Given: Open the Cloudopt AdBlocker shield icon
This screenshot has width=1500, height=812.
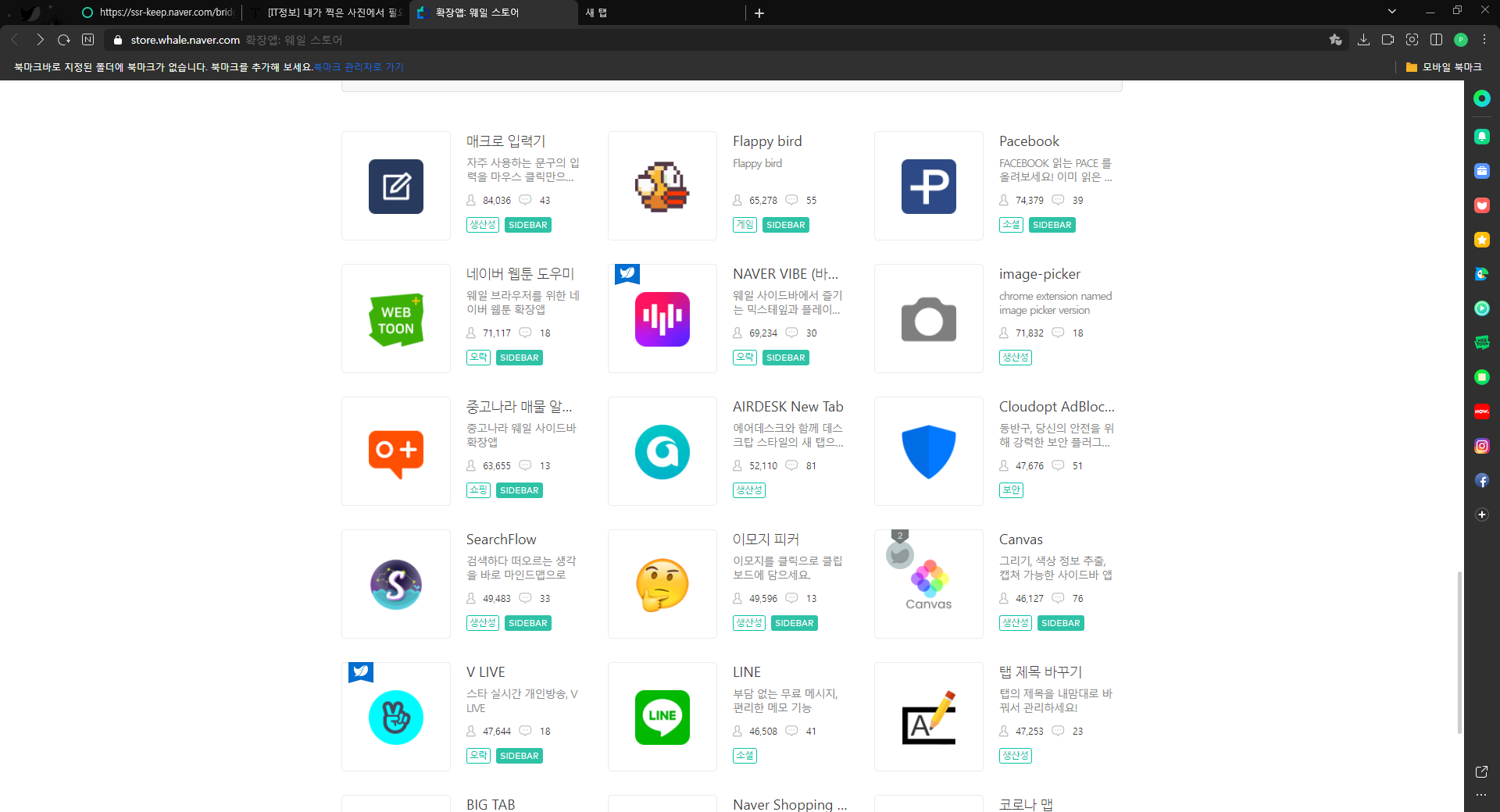Looking at the screenshot, I should click(x=929, y=452).
